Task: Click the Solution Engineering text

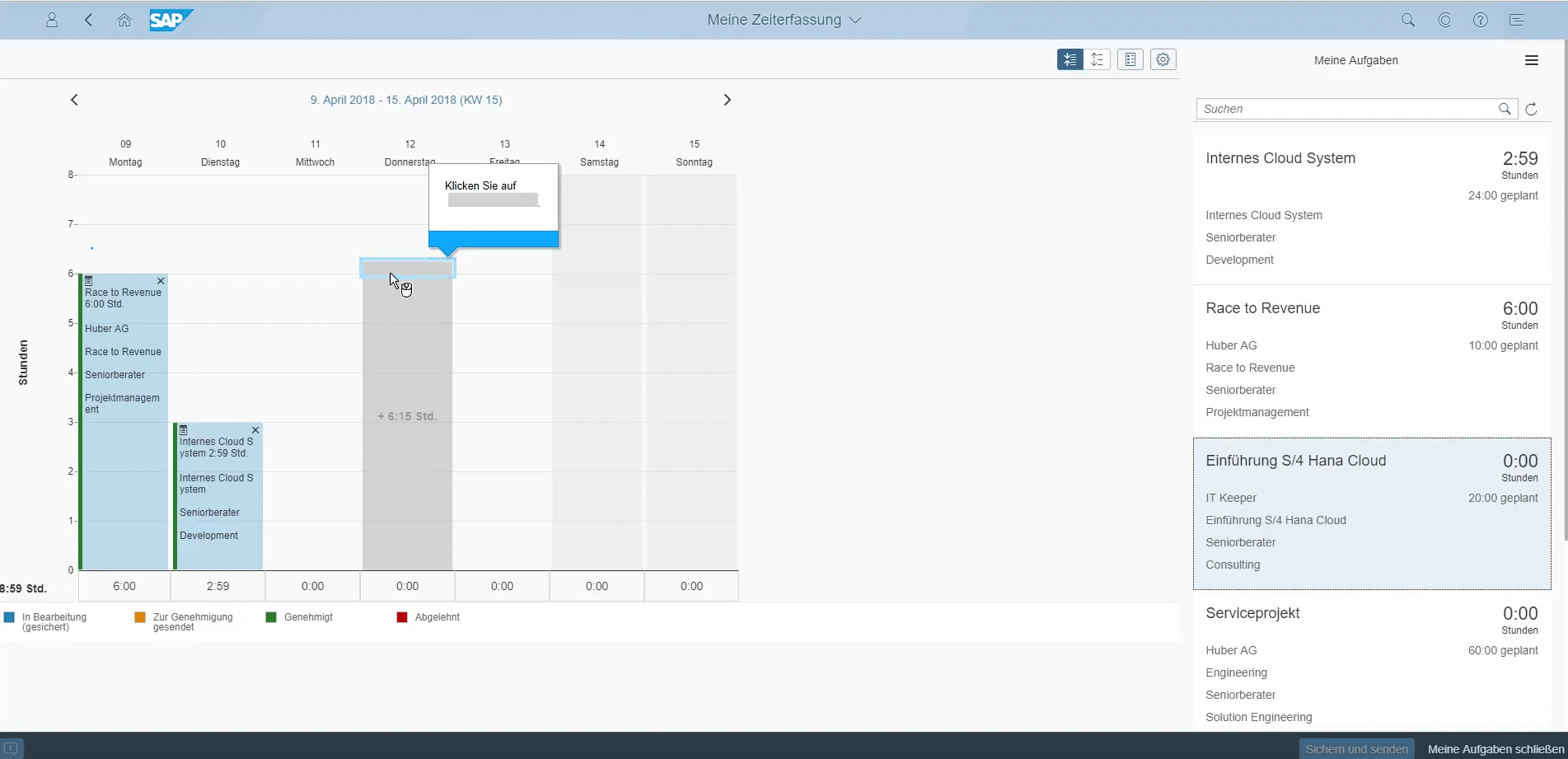Action: pos(1258,717)
